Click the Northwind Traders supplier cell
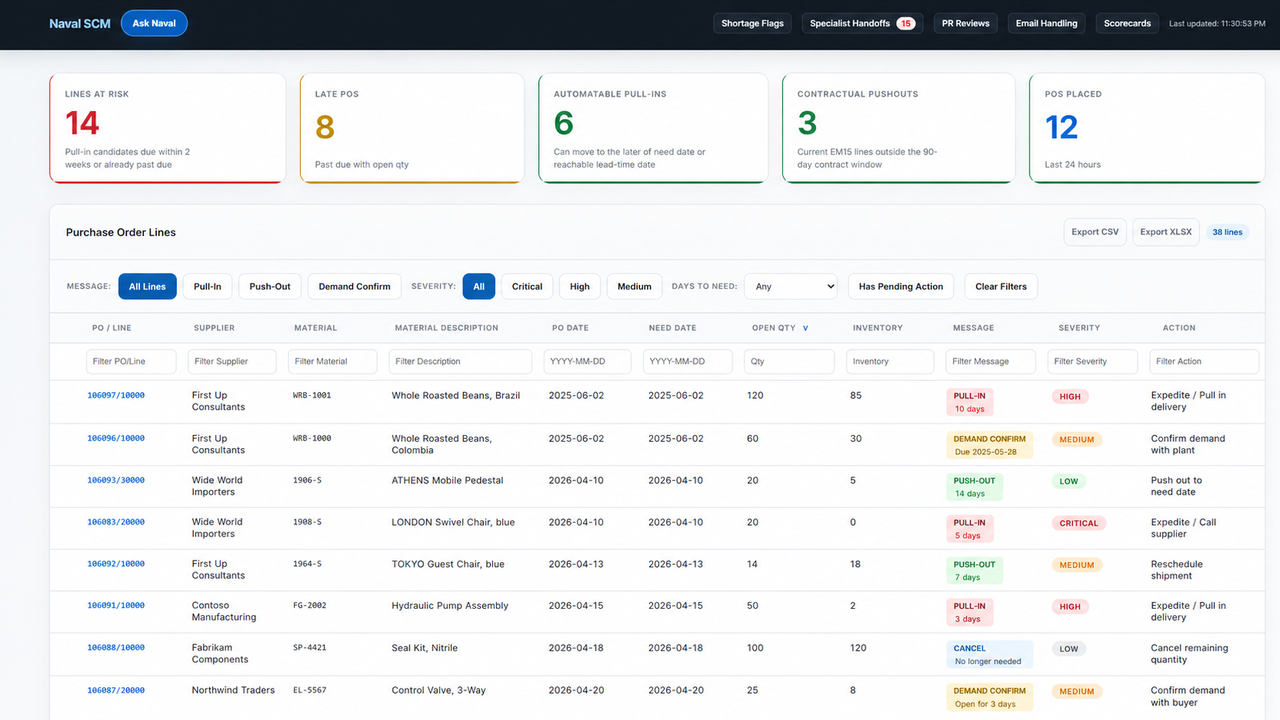Image resolution: width=1280 pixels, height=720 pixels. (x=233, y=690)
